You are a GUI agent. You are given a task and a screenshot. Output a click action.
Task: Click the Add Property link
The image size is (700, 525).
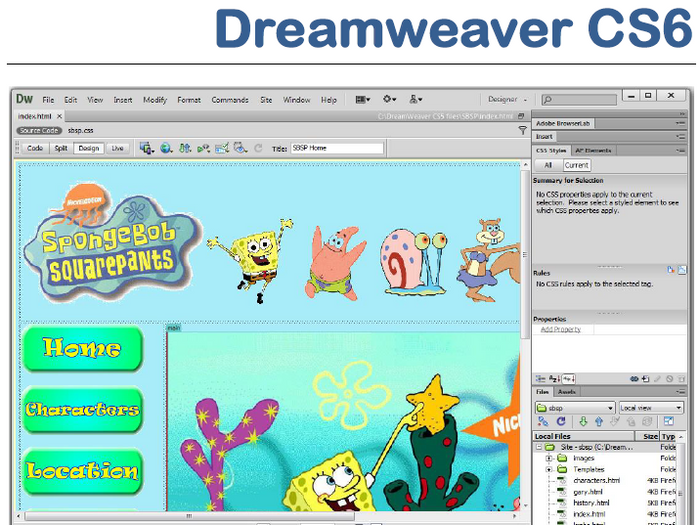[561, 329]
